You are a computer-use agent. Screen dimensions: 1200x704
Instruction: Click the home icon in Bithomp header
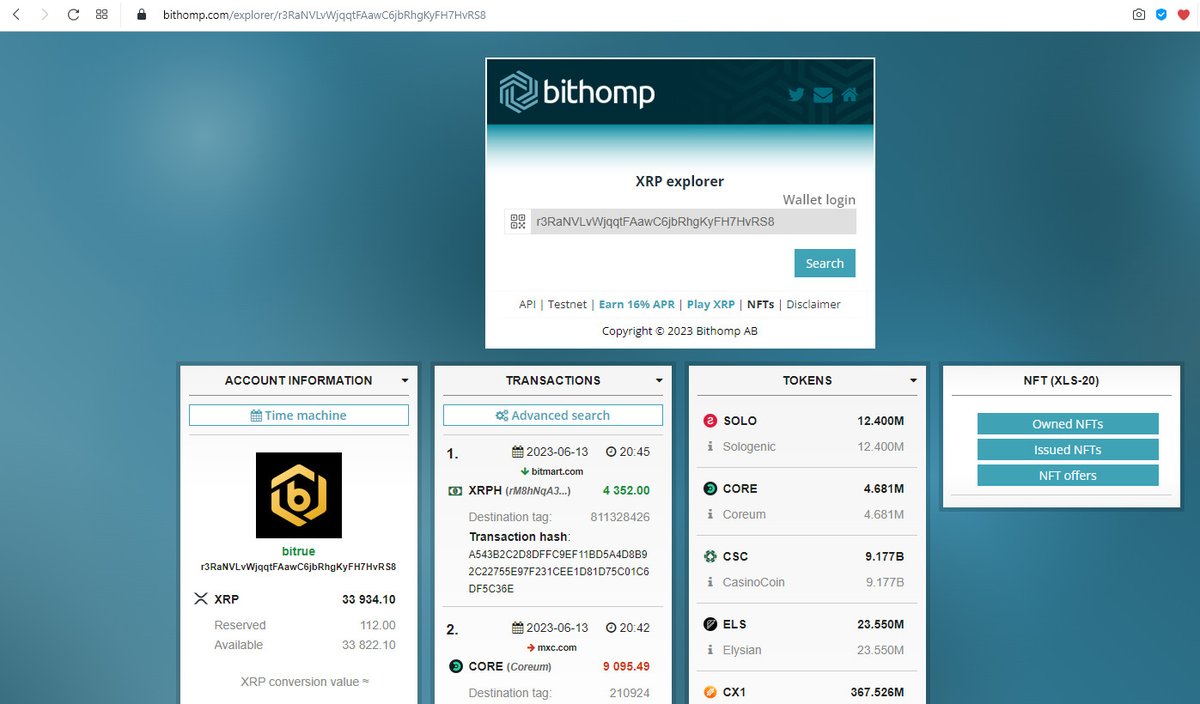pos(849,95)
